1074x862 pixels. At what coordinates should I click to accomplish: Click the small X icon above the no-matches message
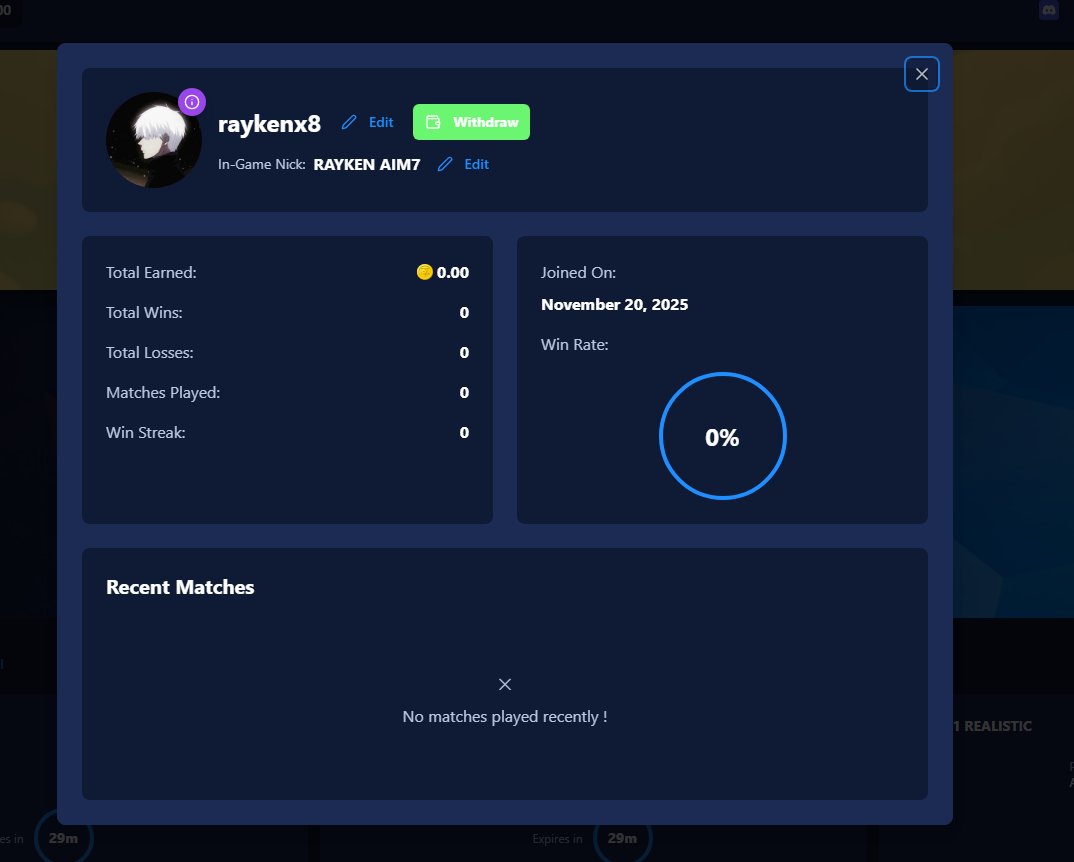click(x=505, y=684)
